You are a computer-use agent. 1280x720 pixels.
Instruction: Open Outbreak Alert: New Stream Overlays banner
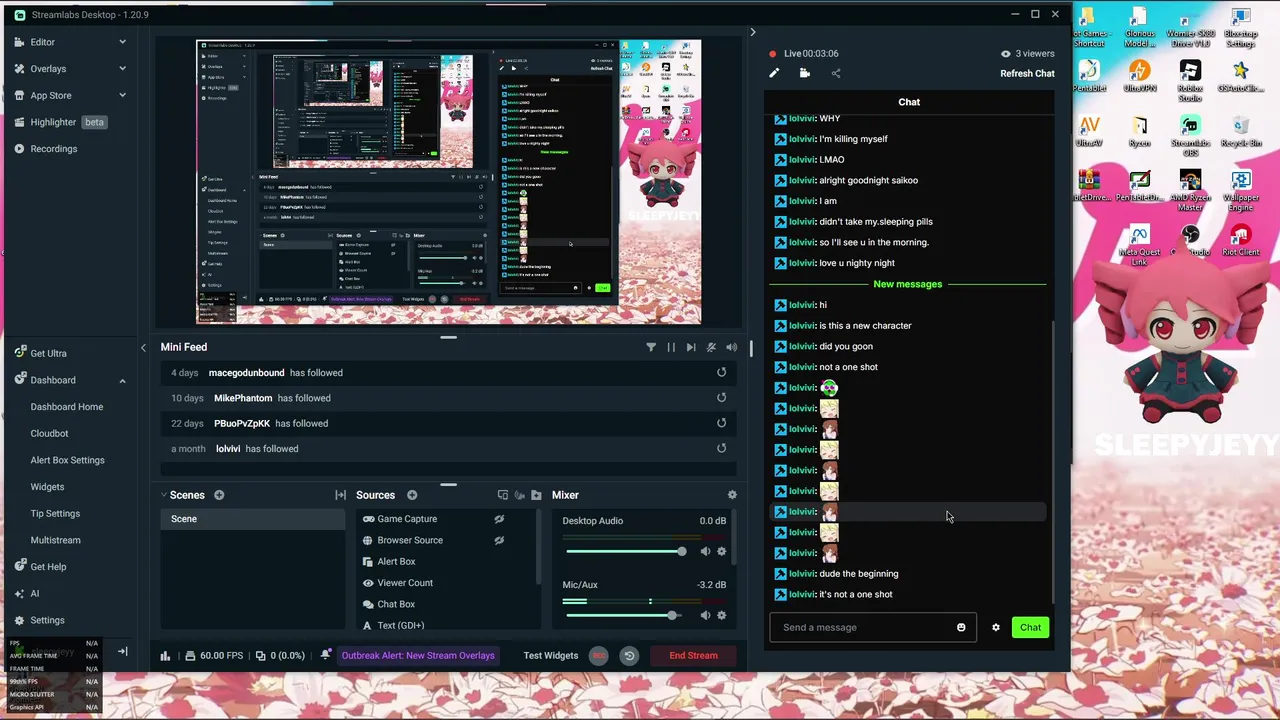pos(418,656)
